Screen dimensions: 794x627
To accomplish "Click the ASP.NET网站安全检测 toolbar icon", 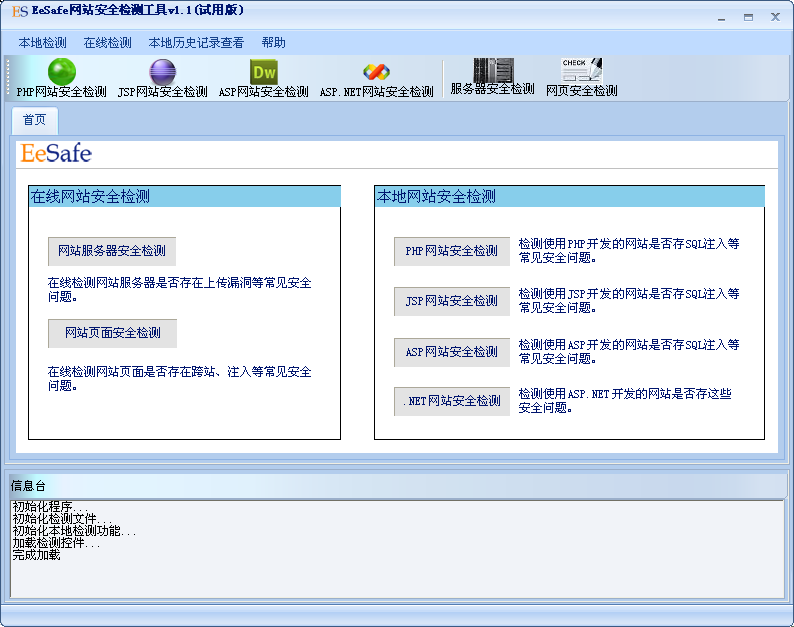I will (376, 72).
